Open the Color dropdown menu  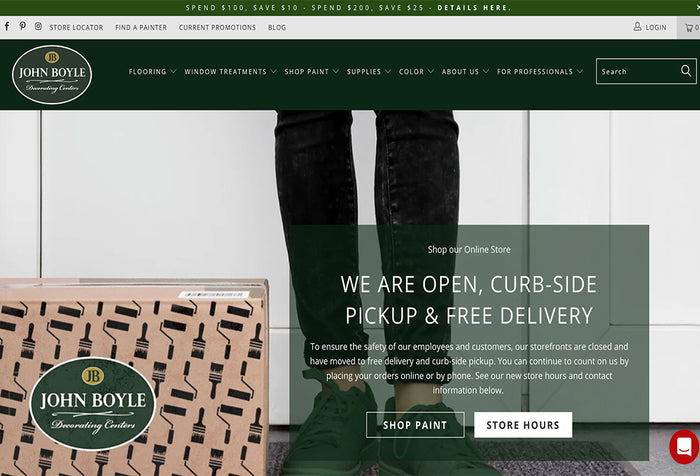(416, 71)
